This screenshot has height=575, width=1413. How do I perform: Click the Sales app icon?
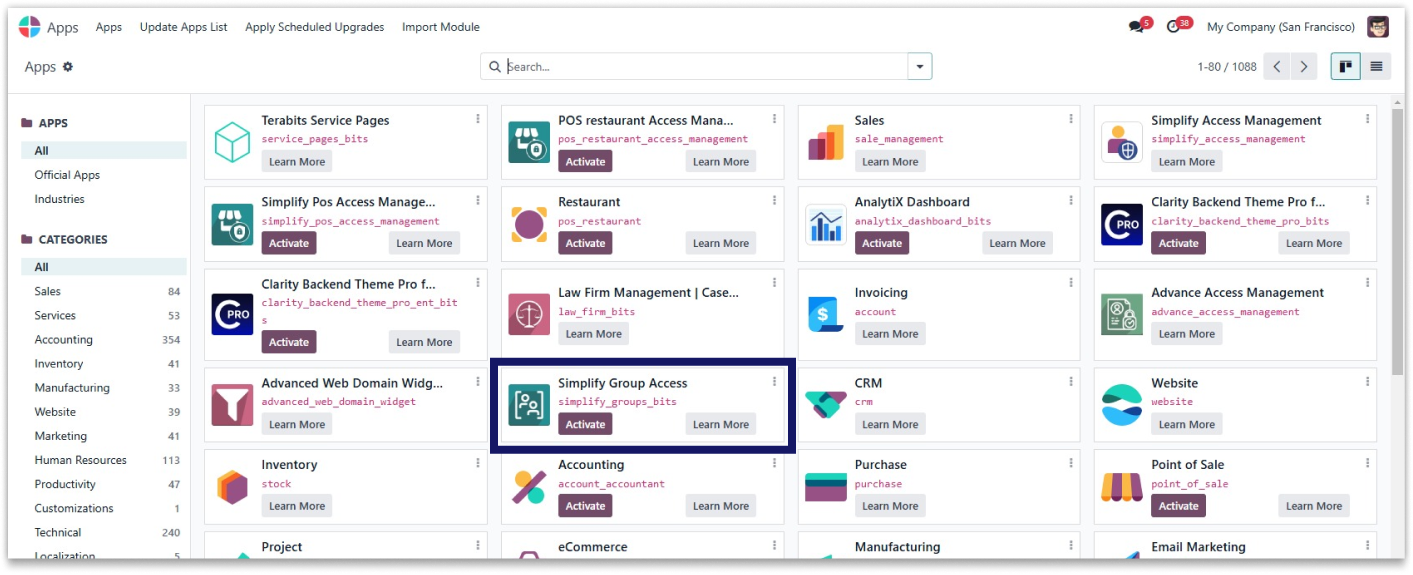825,142
